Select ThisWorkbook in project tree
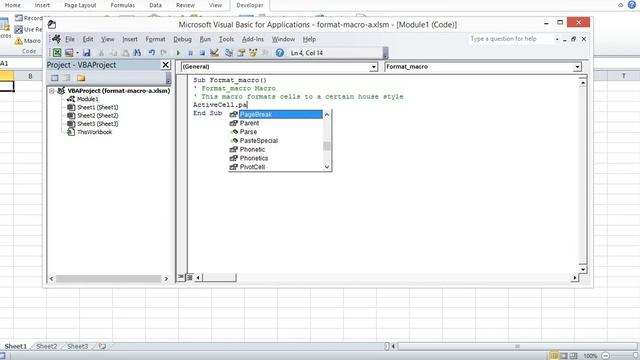The width and height of the screenshot is (640, 360). [x=94, y=132]
